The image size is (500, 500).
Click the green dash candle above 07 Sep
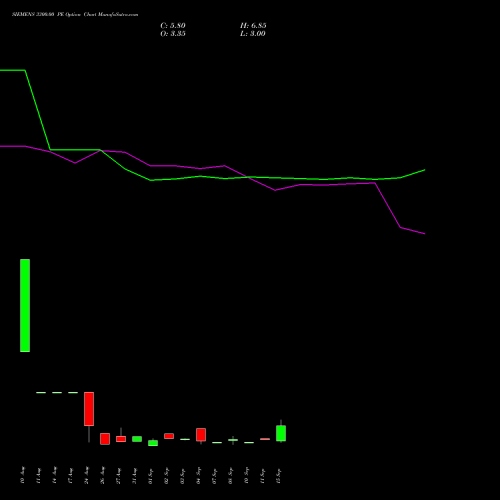click(217, 443)
